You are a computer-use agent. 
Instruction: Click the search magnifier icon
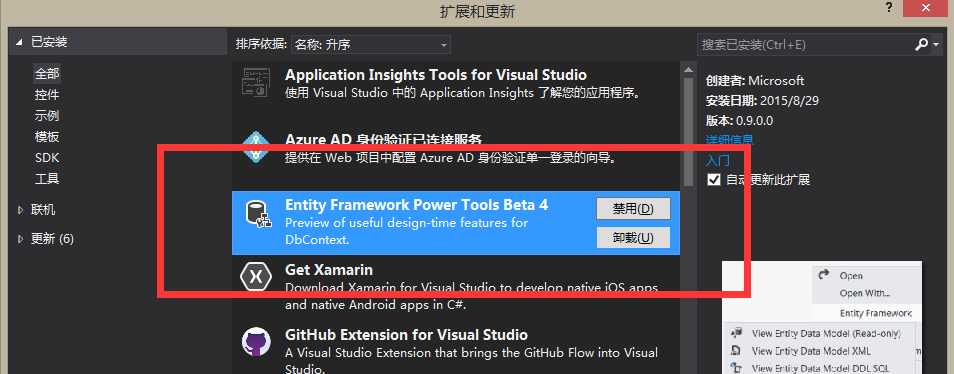pyautogui.click(x=922, y=44)
